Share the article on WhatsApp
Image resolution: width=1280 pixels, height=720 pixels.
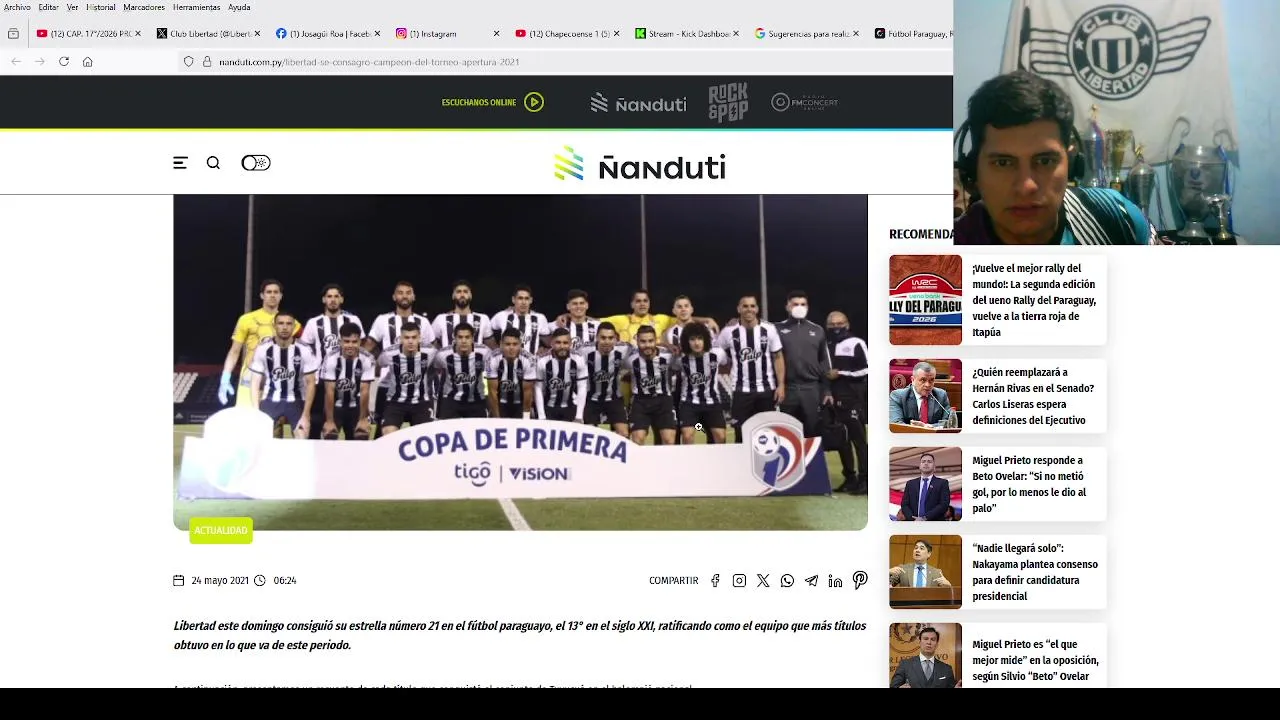787,580
